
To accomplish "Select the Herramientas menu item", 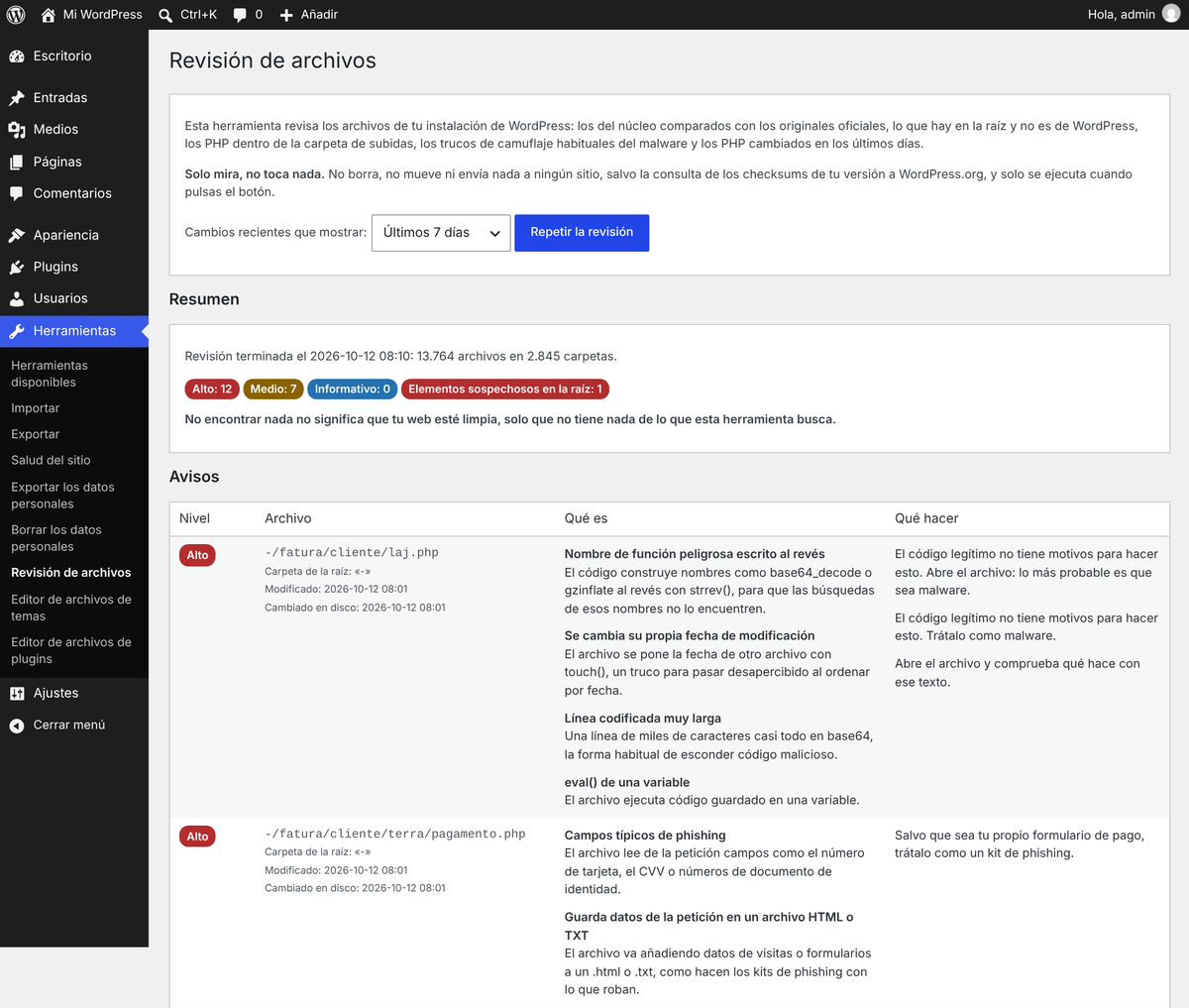I will [x=74, y=331].
